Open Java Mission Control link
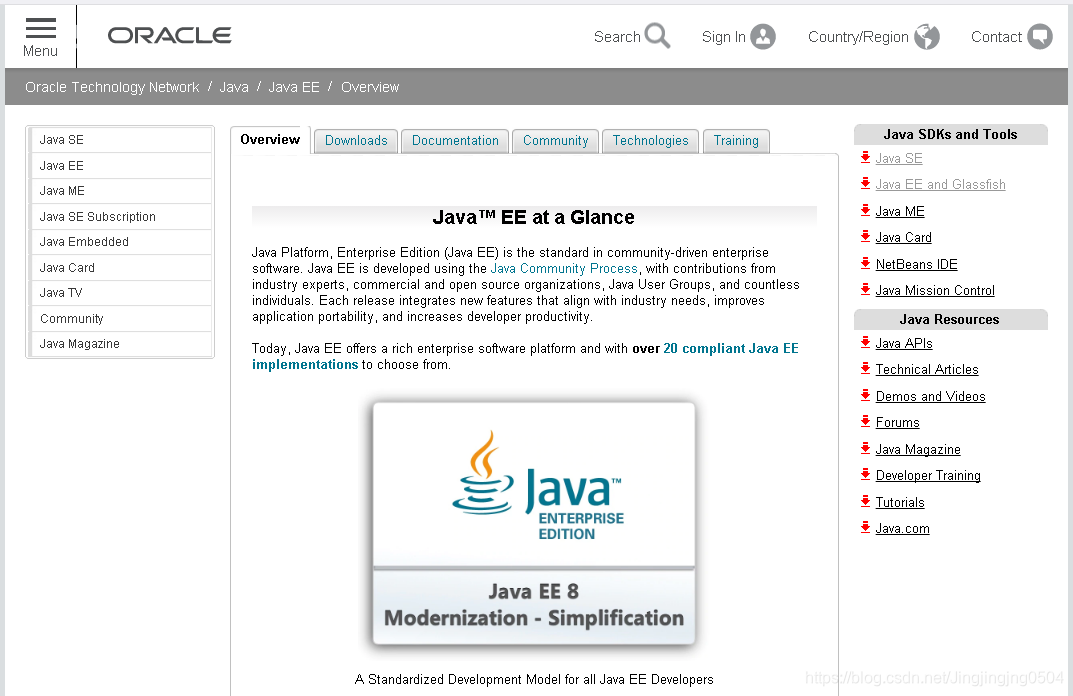 point(935,290)
